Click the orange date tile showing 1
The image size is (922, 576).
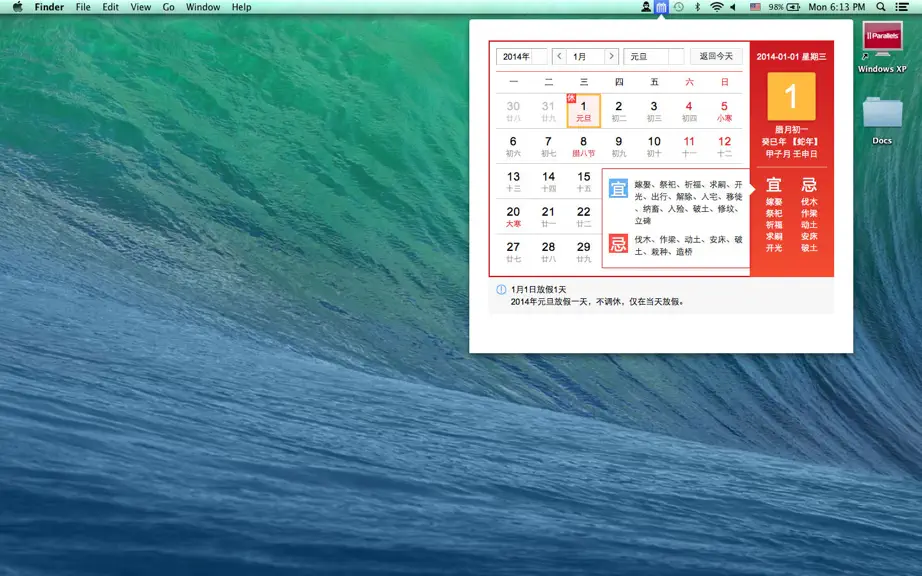click(x=791, y=96)
